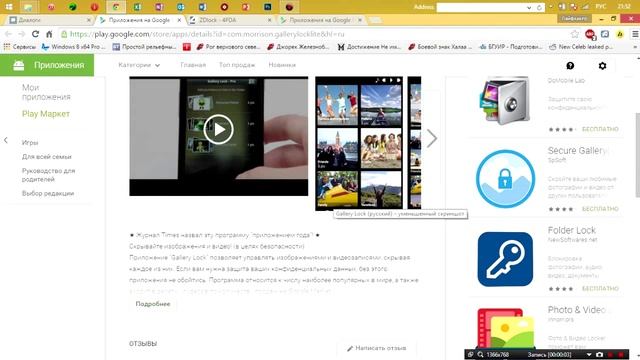Reload the page in Chrome
640x360 pixels.
tap(35, 34)
